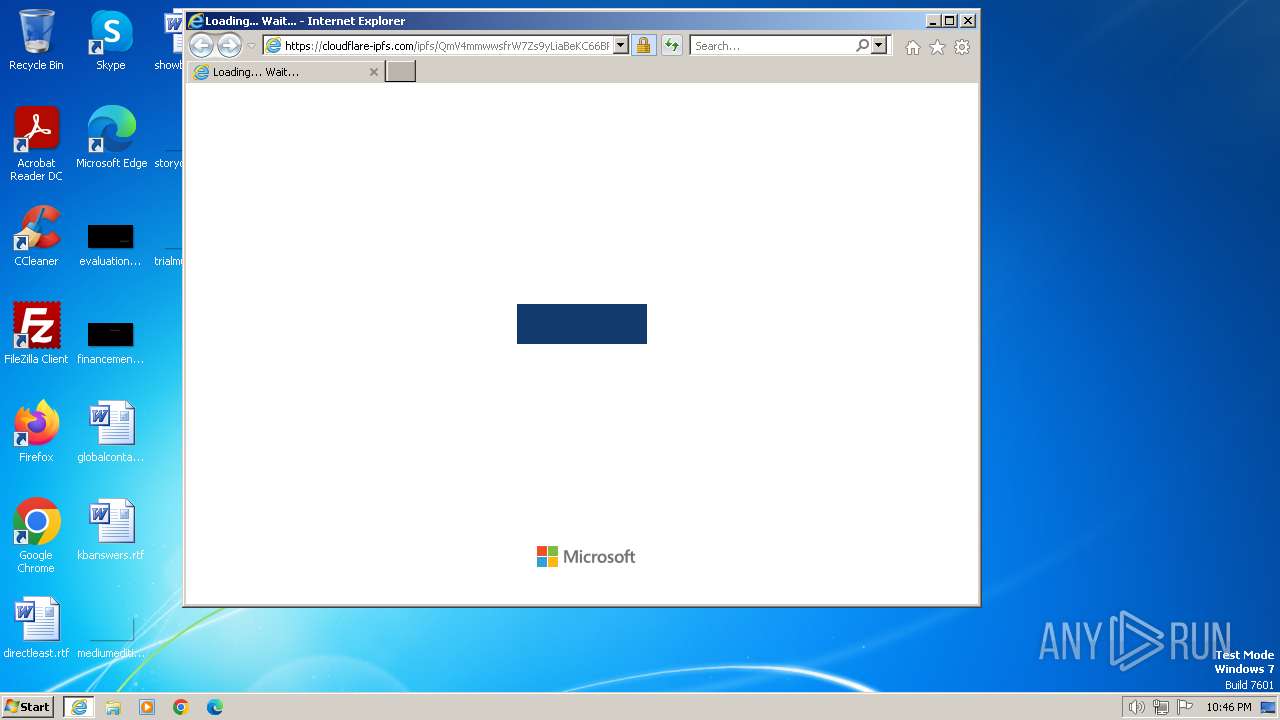The image size is (1280, 720).
Task: Open Tools with the gear icon
Action: point(962,47)
